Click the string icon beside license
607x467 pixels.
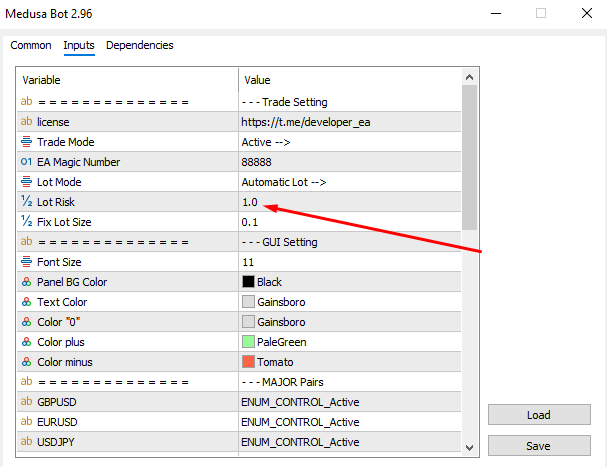pyautogui.click(x=26, y=122)
